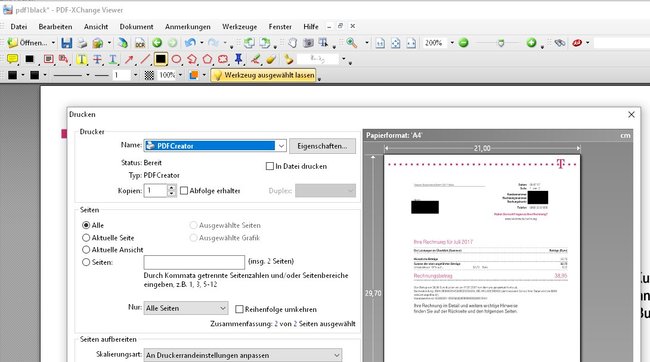Click the Fit Page icon
Viewport: 650px width, 362px height.
395,43
